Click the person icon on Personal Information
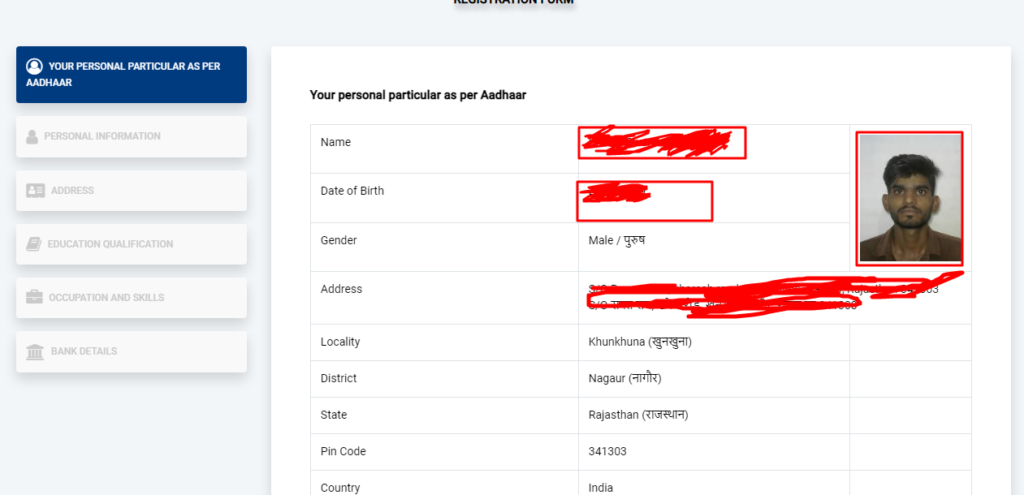The width and height of the screenshot is (1024, 495). (32, 136)
